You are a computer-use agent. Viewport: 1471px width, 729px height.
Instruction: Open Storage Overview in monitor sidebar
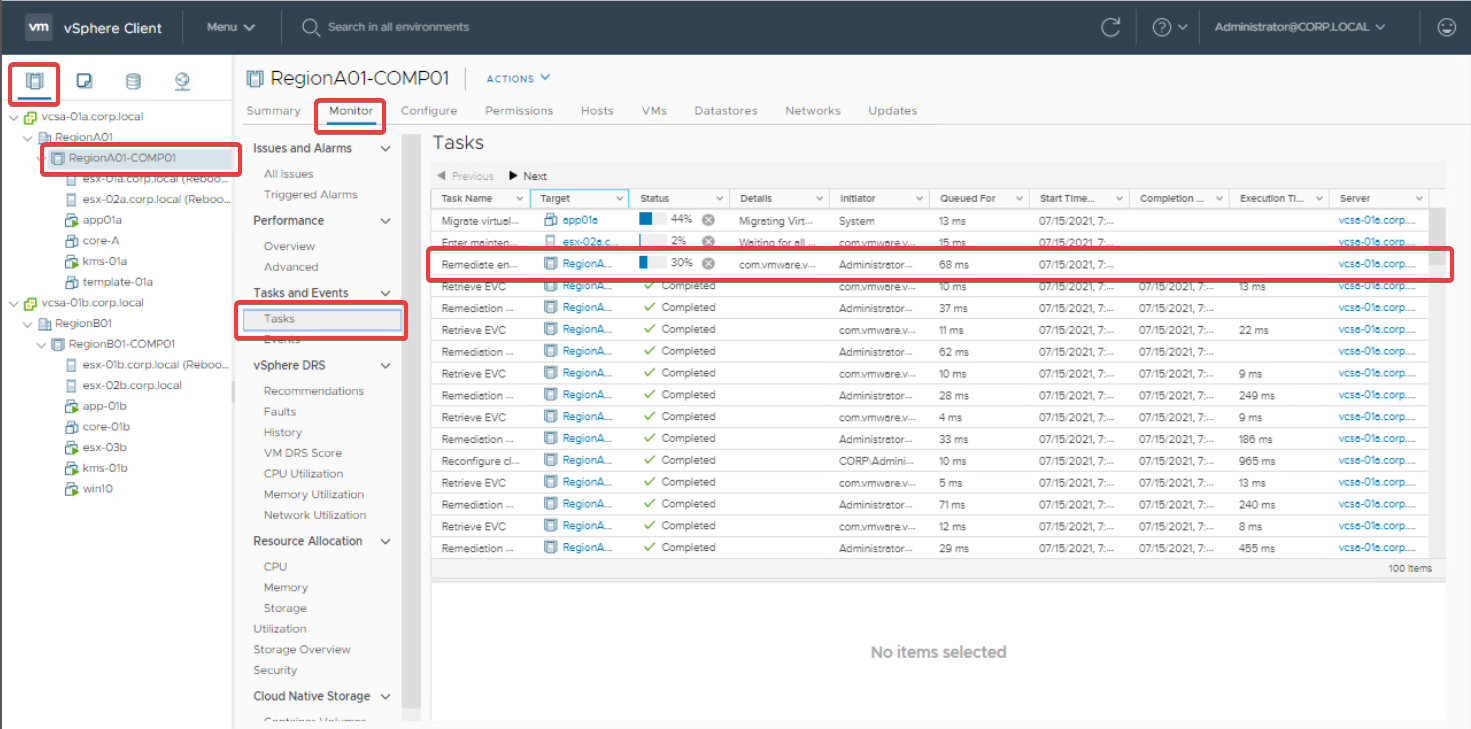pos(302,650)
